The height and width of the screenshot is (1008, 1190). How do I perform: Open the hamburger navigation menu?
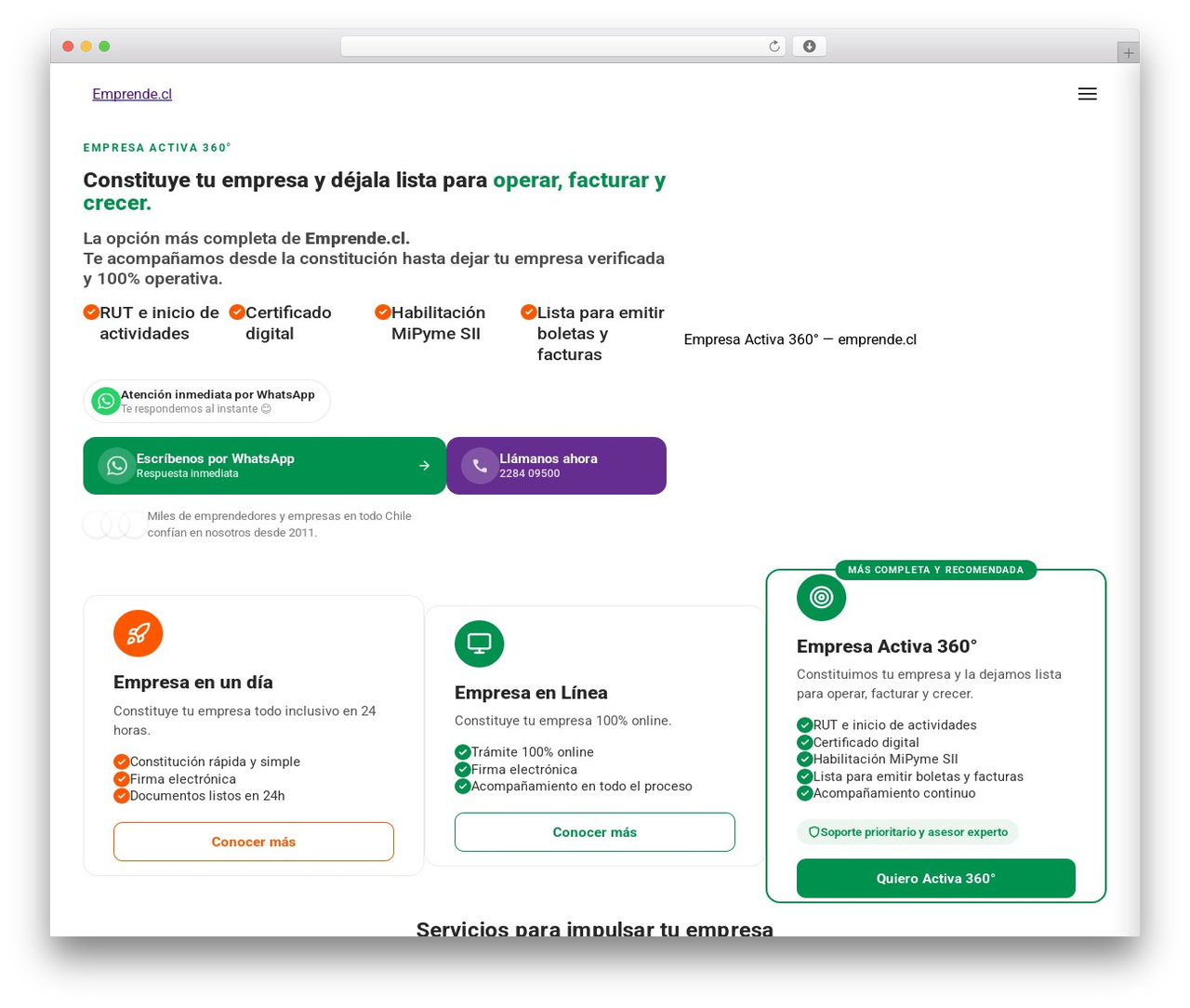[x=1087, y=94]
